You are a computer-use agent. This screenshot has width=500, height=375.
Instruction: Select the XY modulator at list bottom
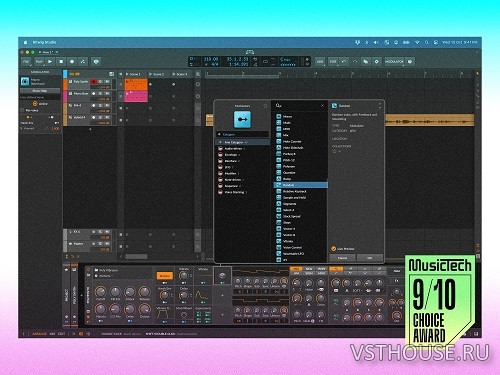tap(300, 260)
